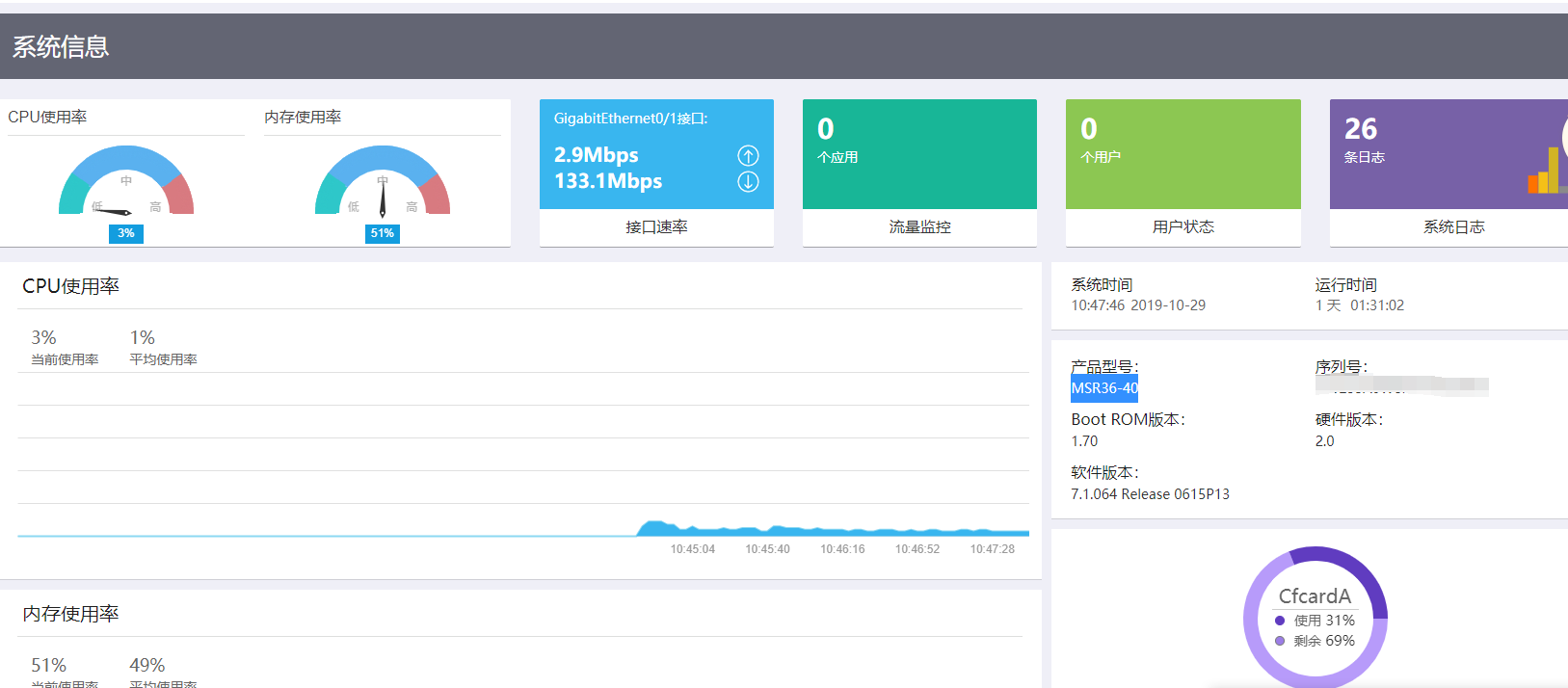Click the 1% 平均使用率 value in the CPU panel
Image resolution: width=1568 pixels, height=688 pixels.
pos(142,337)
